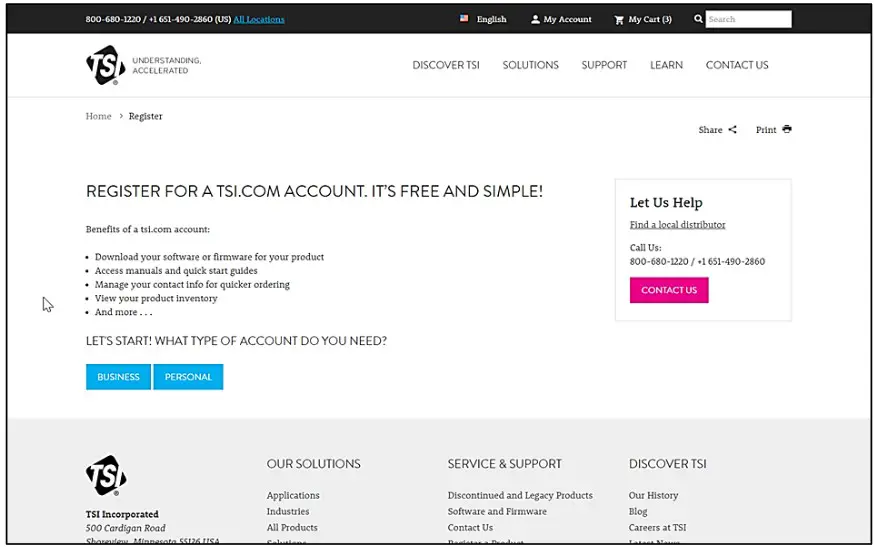Click the Our Solutions footer heading
Screen dimensions: 874x547
pyautogui.click(x=313, y=464)
